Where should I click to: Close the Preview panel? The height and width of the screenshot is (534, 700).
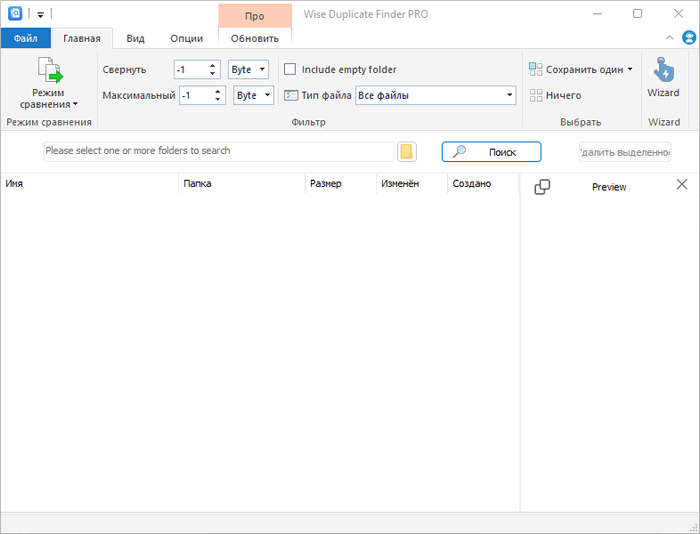coord(682,184)
